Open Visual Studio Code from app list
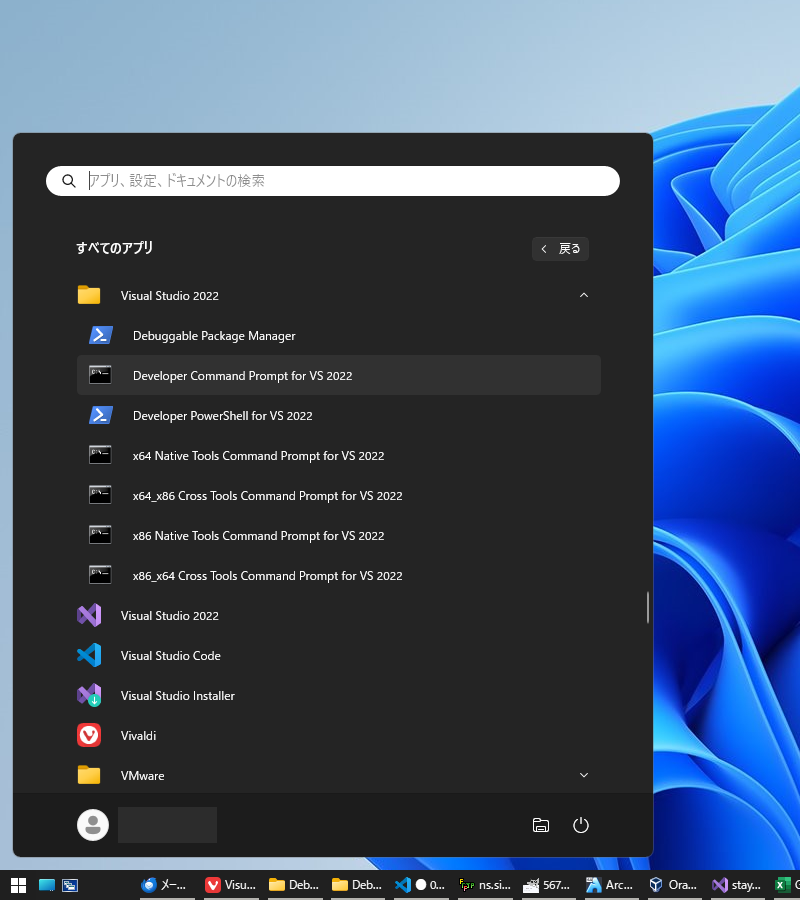Image resolution: width=800 pixels, height=900 pixels. point(339,655)
